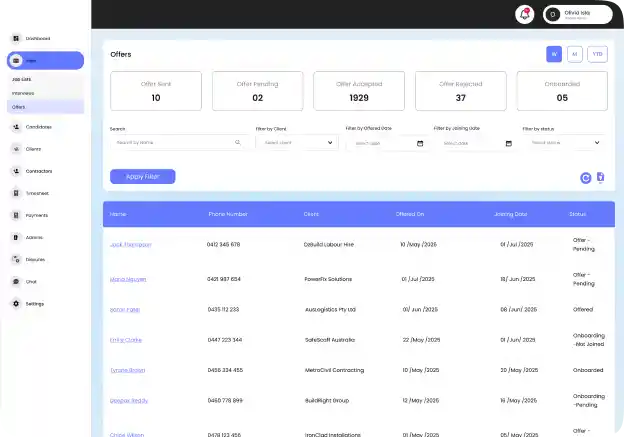
Task: Click the Joining Date column header
Action: (x=511, y=214)
